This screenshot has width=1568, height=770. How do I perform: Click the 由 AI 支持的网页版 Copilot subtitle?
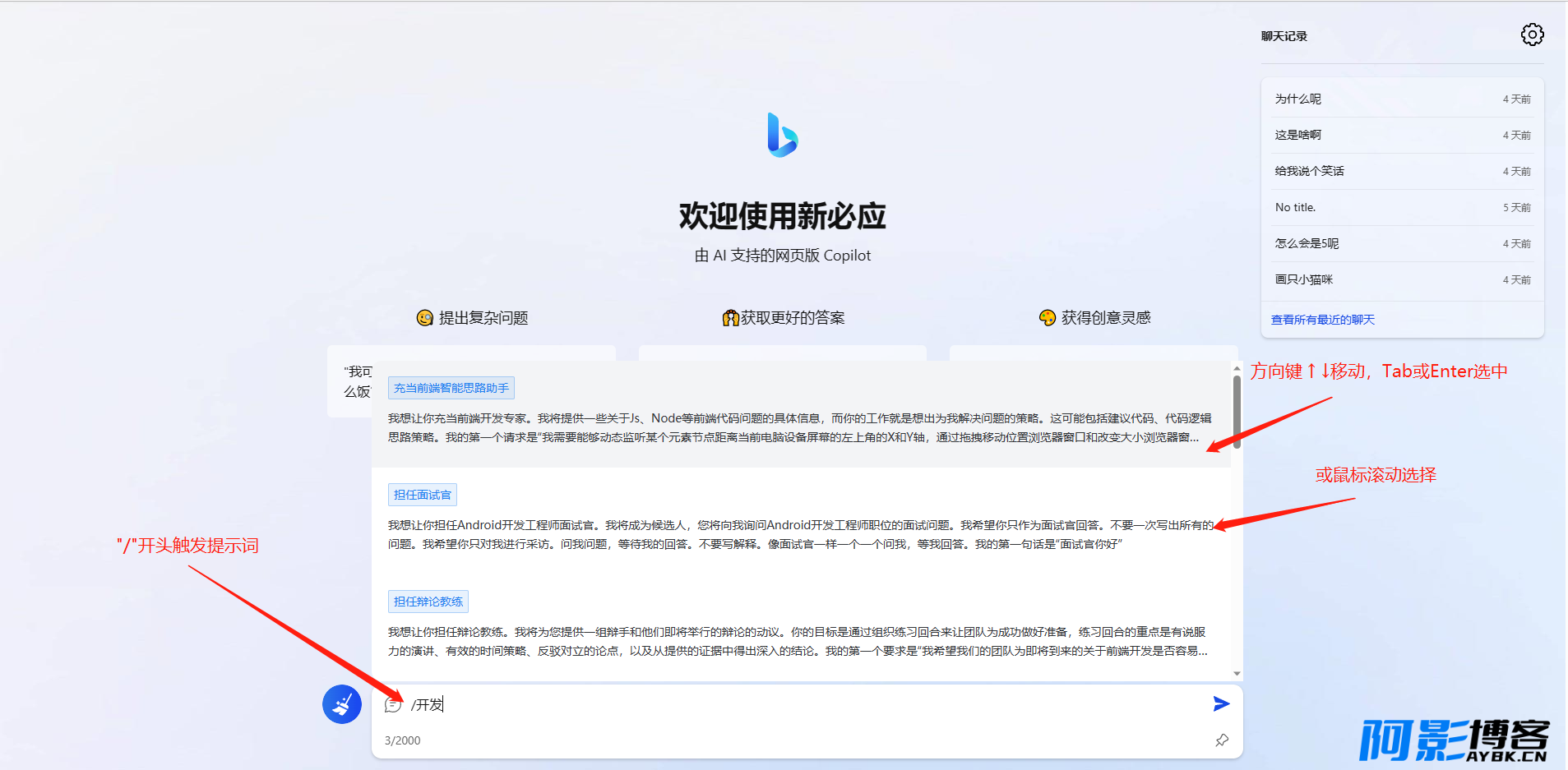[782, 256]
